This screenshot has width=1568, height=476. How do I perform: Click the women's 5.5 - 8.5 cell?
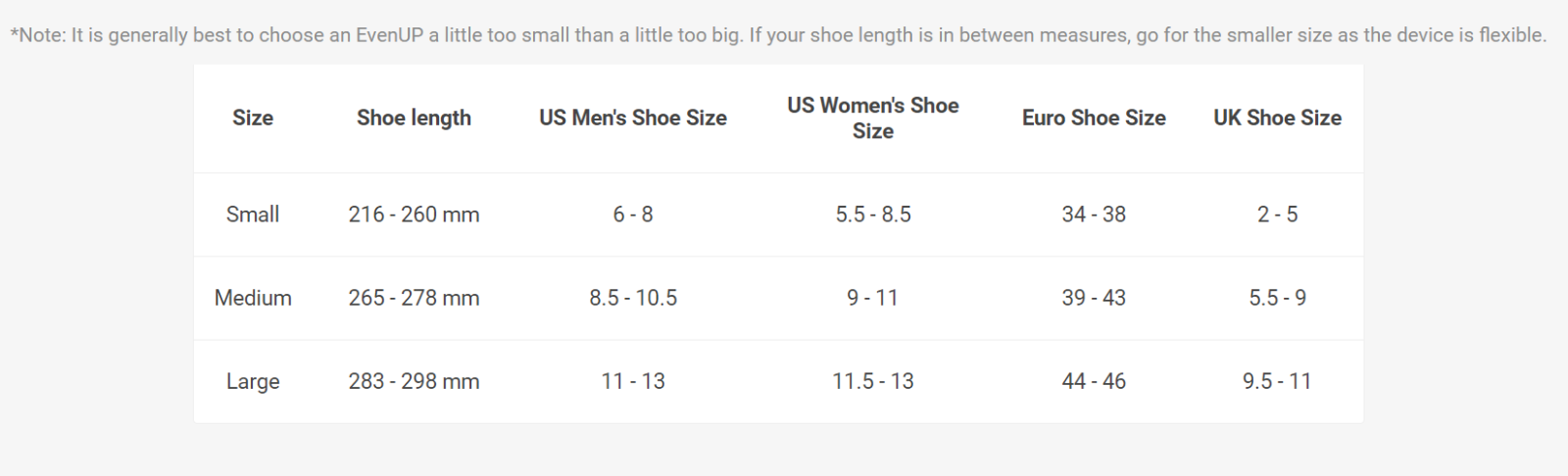tap(873, 214)
